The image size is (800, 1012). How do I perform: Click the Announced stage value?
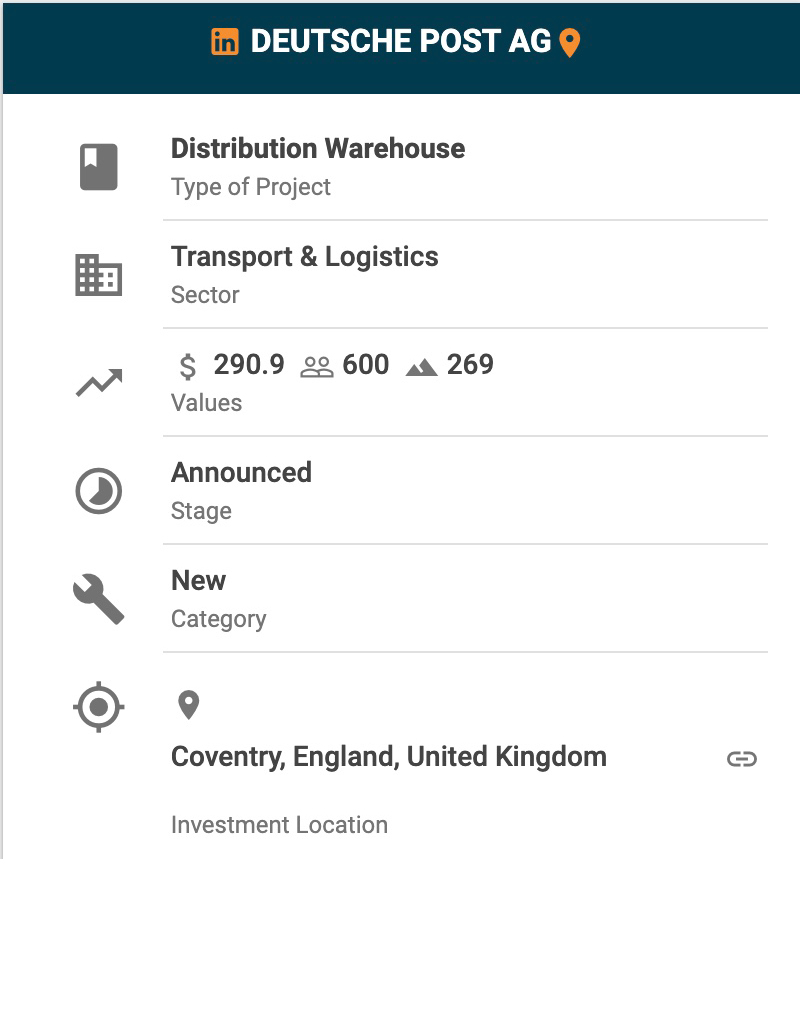[241, 473]
